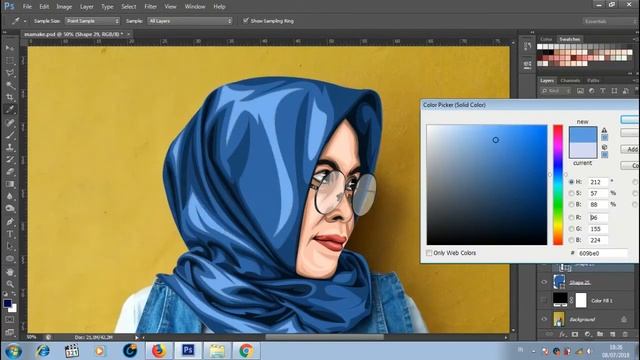
Task: Select the Blur tool
Action: click(9, 196)
